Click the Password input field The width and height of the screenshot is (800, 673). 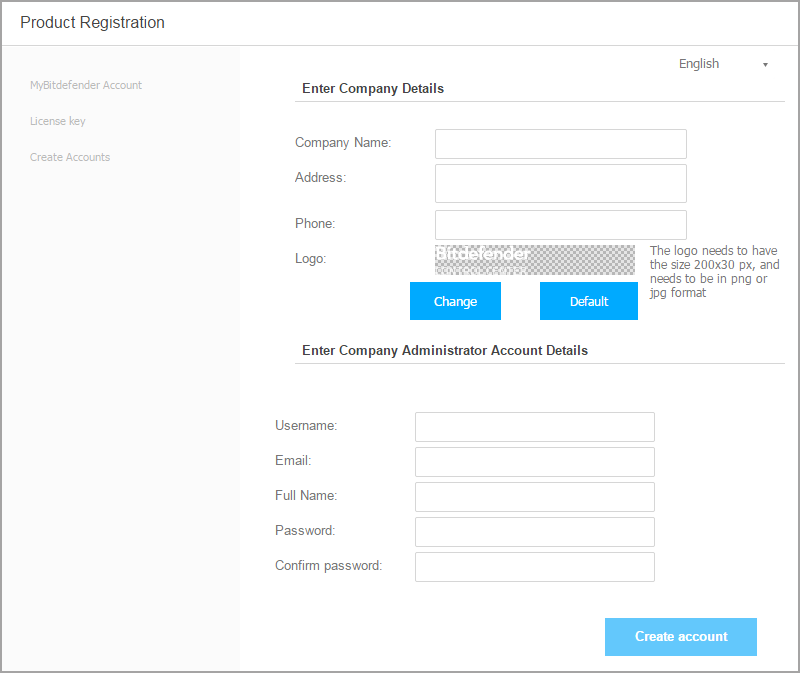point(534,531)
